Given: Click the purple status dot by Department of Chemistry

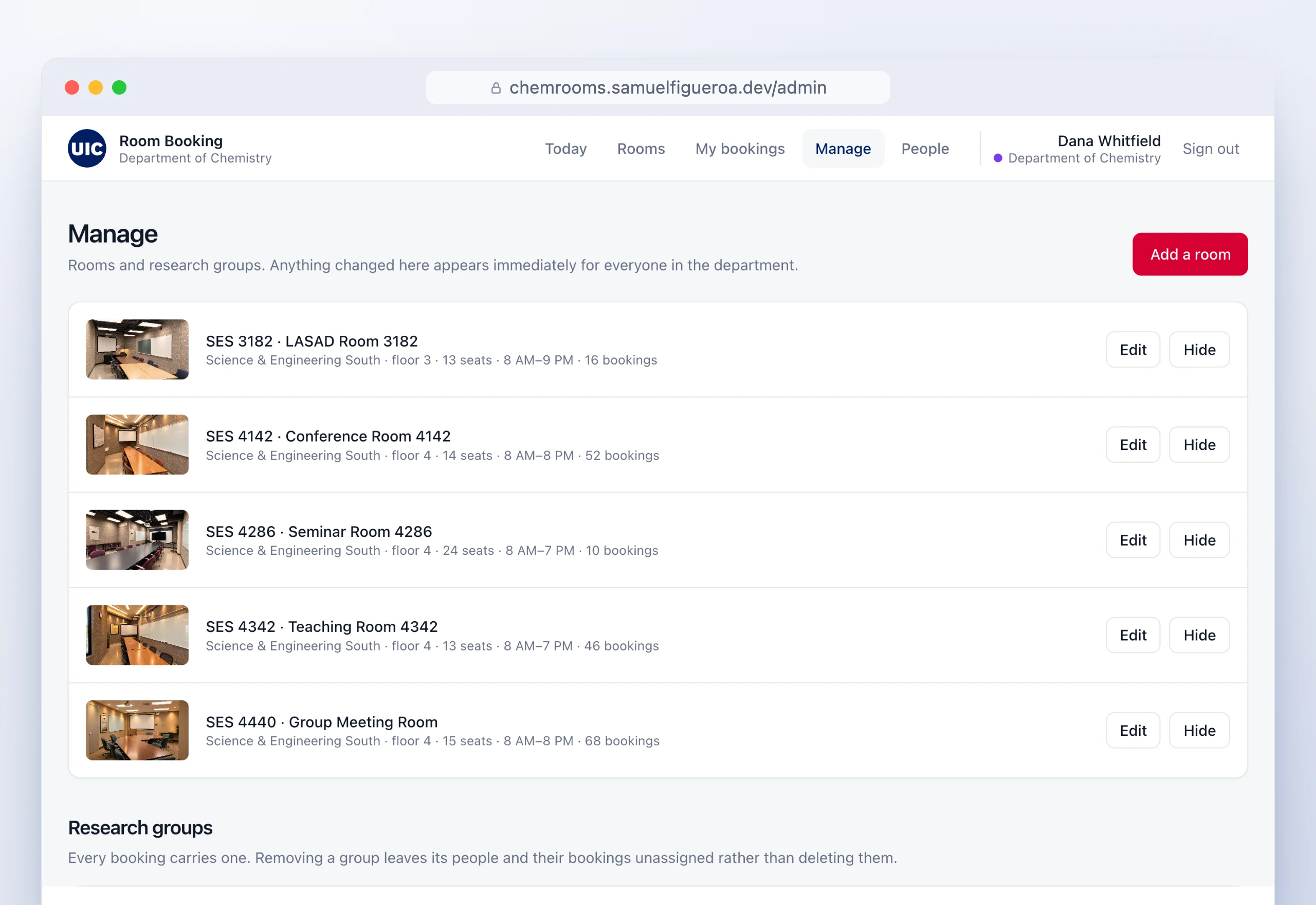Looking at the screenshot, I should pos(998,158).
